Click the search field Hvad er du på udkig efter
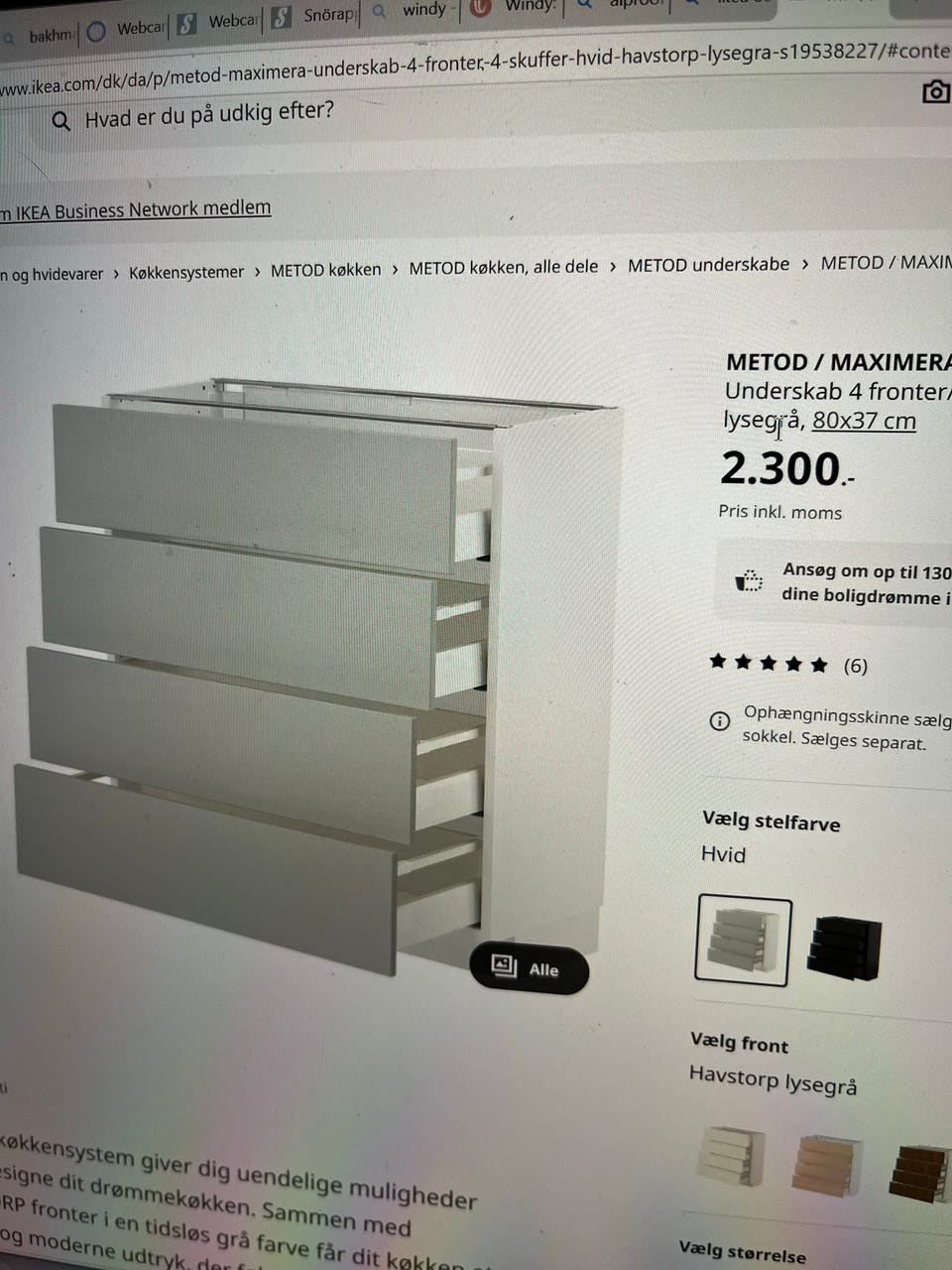Viewport: 952px width, 1270px height. 209,114
